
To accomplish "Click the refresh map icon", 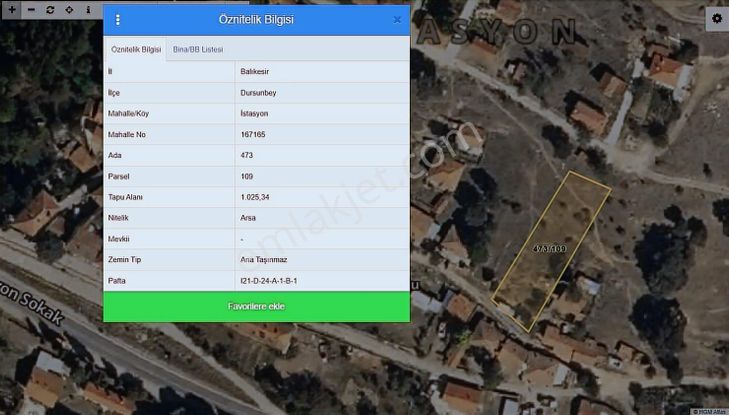I will pos(50,9).
